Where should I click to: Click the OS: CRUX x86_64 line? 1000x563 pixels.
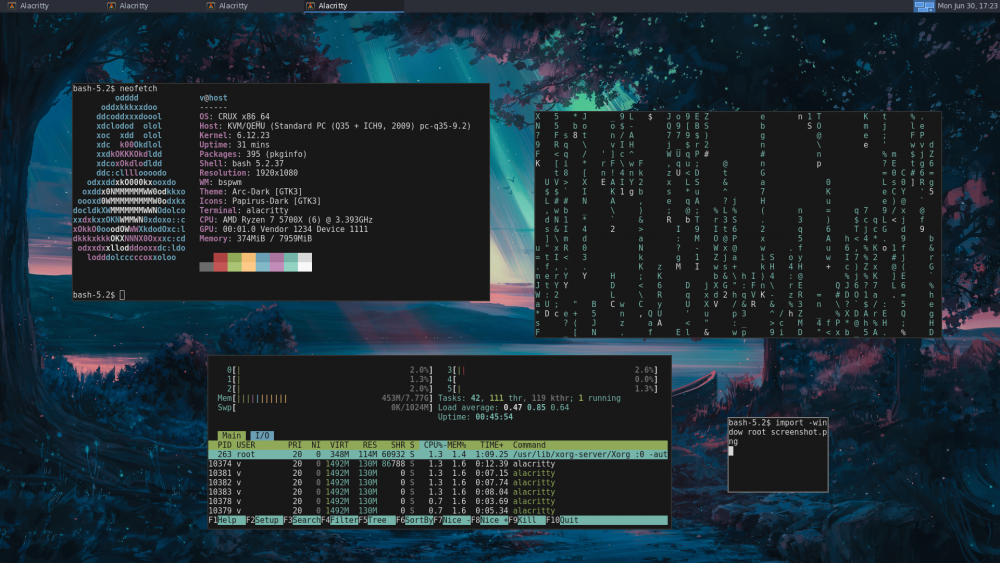click(x=235, y=117)
